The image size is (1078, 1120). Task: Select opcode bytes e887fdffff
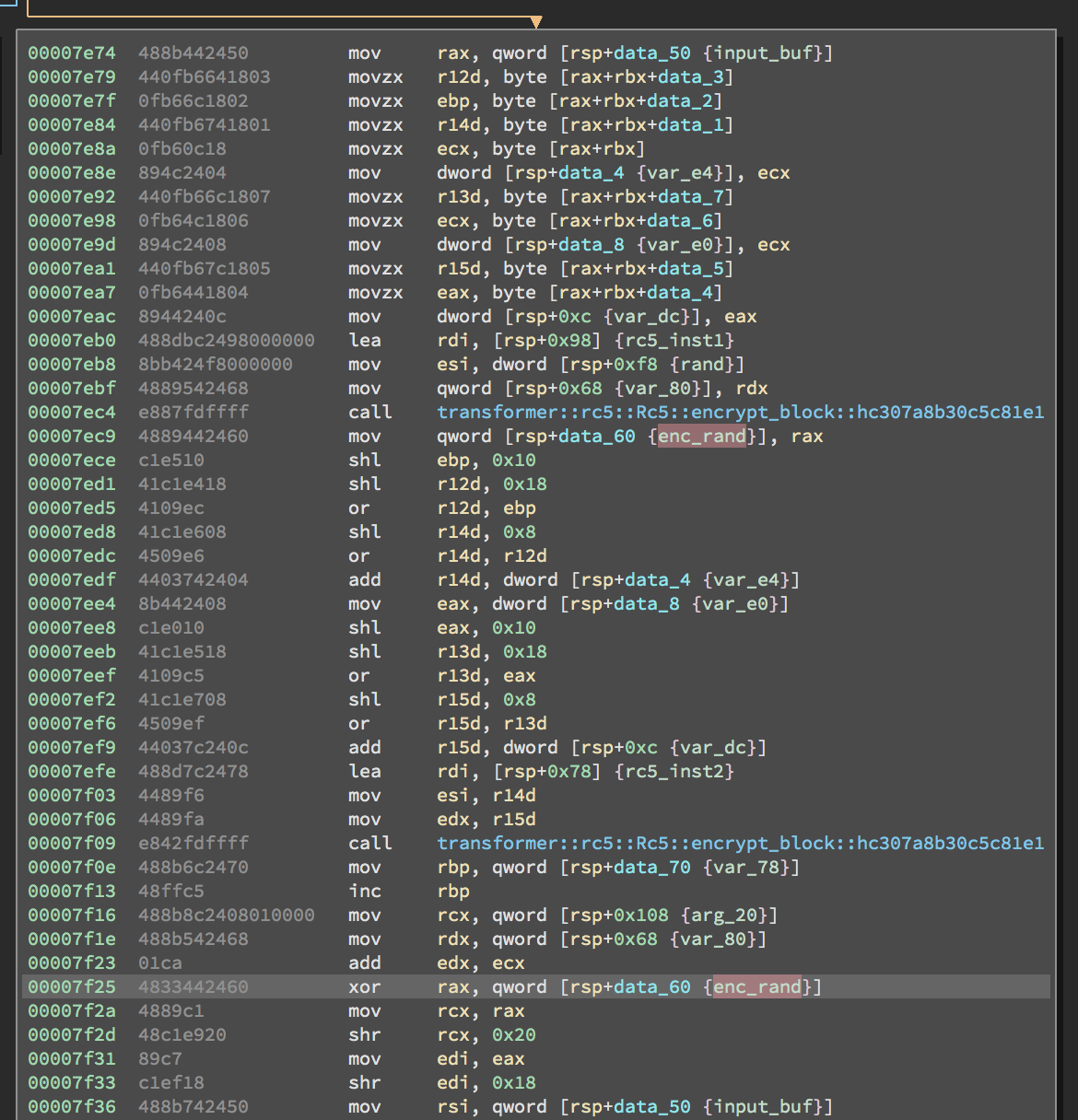coord(193,412)
